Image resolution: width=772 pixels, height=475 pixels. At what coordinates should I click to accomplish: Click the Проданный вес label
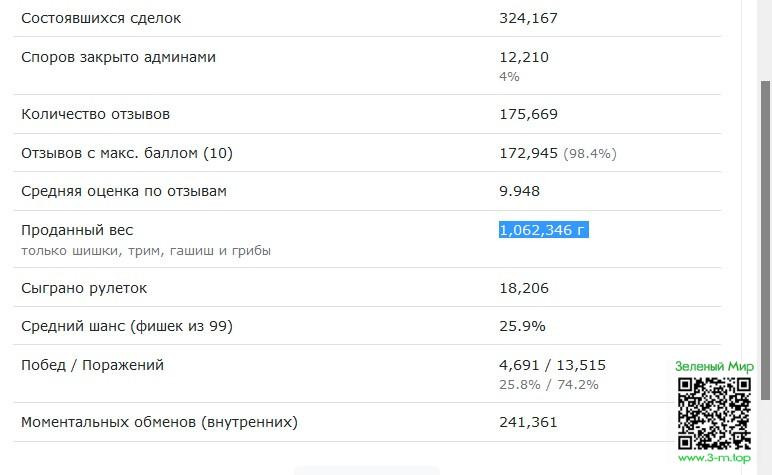pos(77,230)
